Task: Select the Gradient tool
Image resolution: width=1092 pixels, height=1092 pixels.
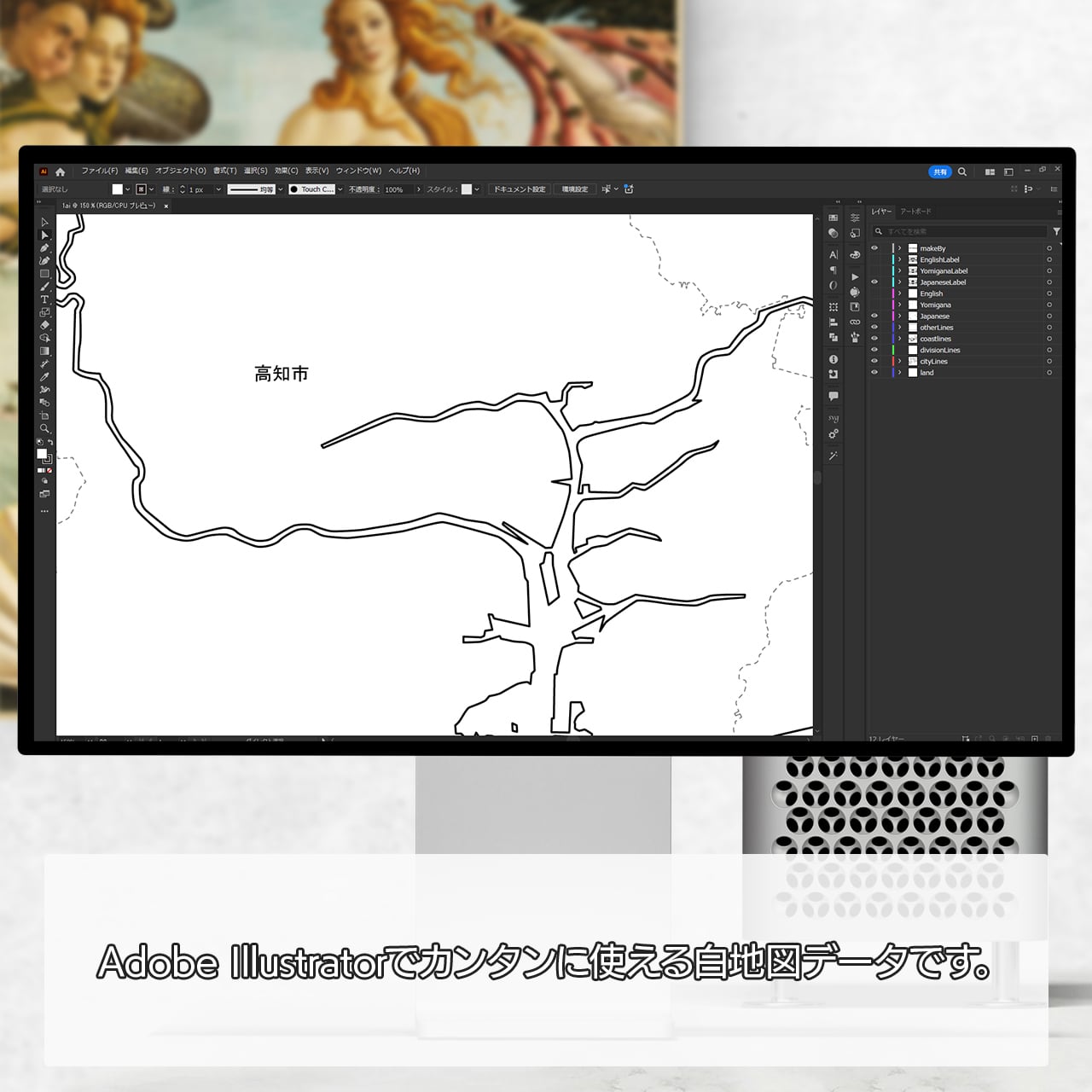Action: 44,351
